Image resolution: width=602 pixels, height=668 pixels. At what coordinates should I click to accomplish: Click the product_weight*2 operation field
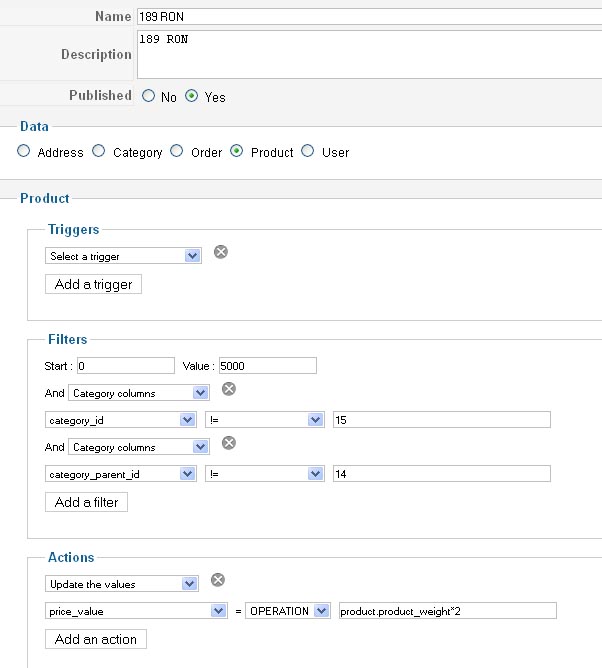pyautogui.click(x=447, y=611)
